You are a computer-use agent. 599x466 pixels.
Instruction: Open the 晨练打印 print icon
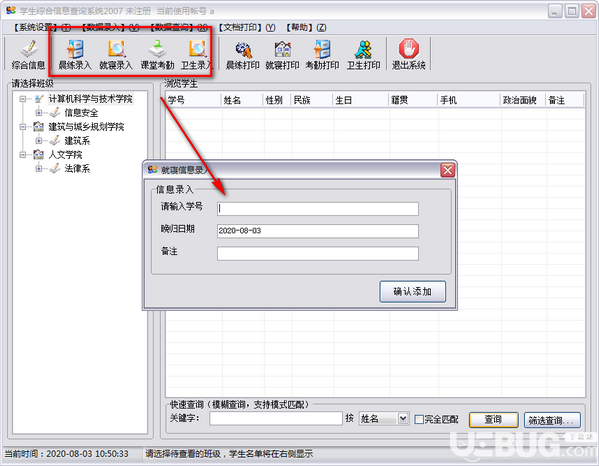click(x=243, y=55)
